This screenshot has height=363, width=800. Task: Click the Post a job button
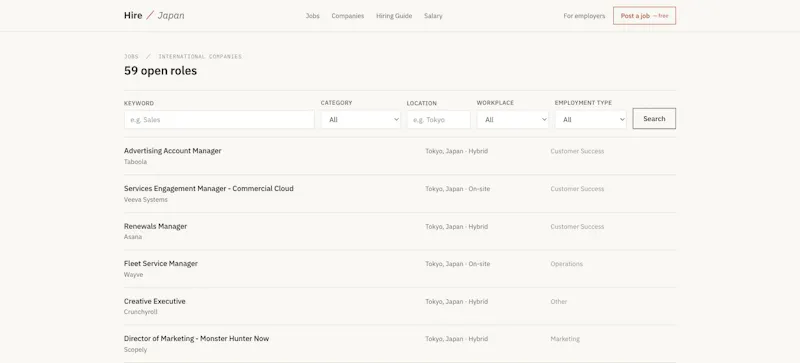(x=644, y=16)
